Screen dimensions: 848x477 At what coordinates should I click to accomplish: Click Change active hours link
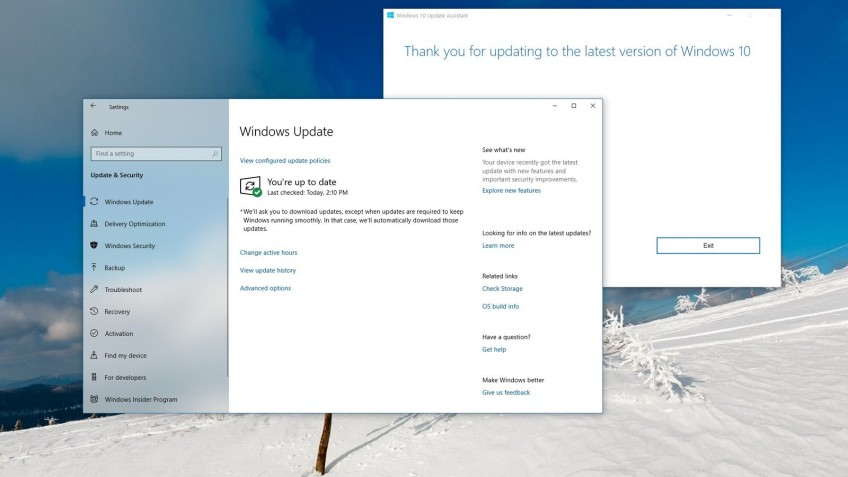click(268, 253)
